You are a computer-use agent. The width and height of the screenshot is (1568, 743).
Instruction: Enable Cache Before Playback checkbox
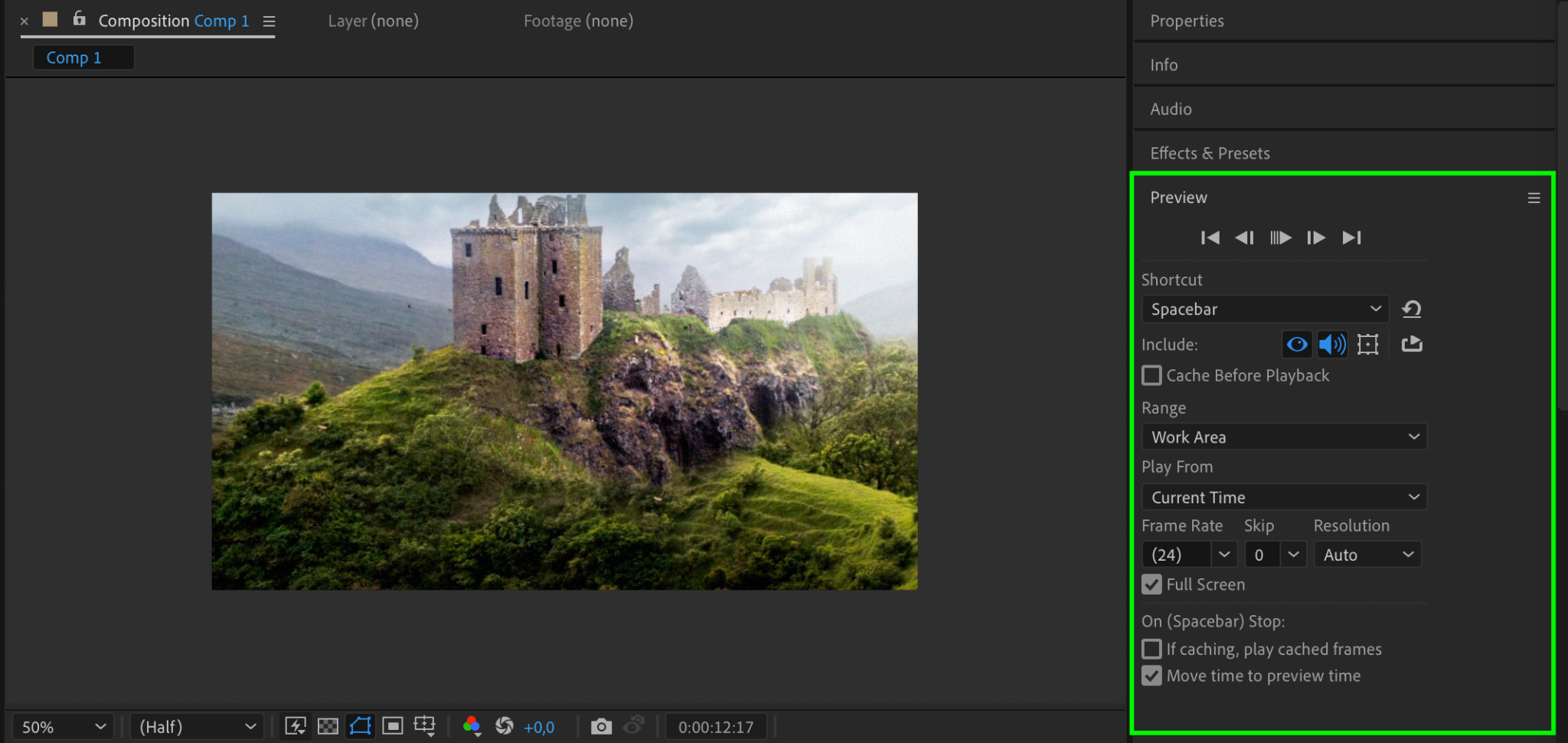coord(1151,375)
